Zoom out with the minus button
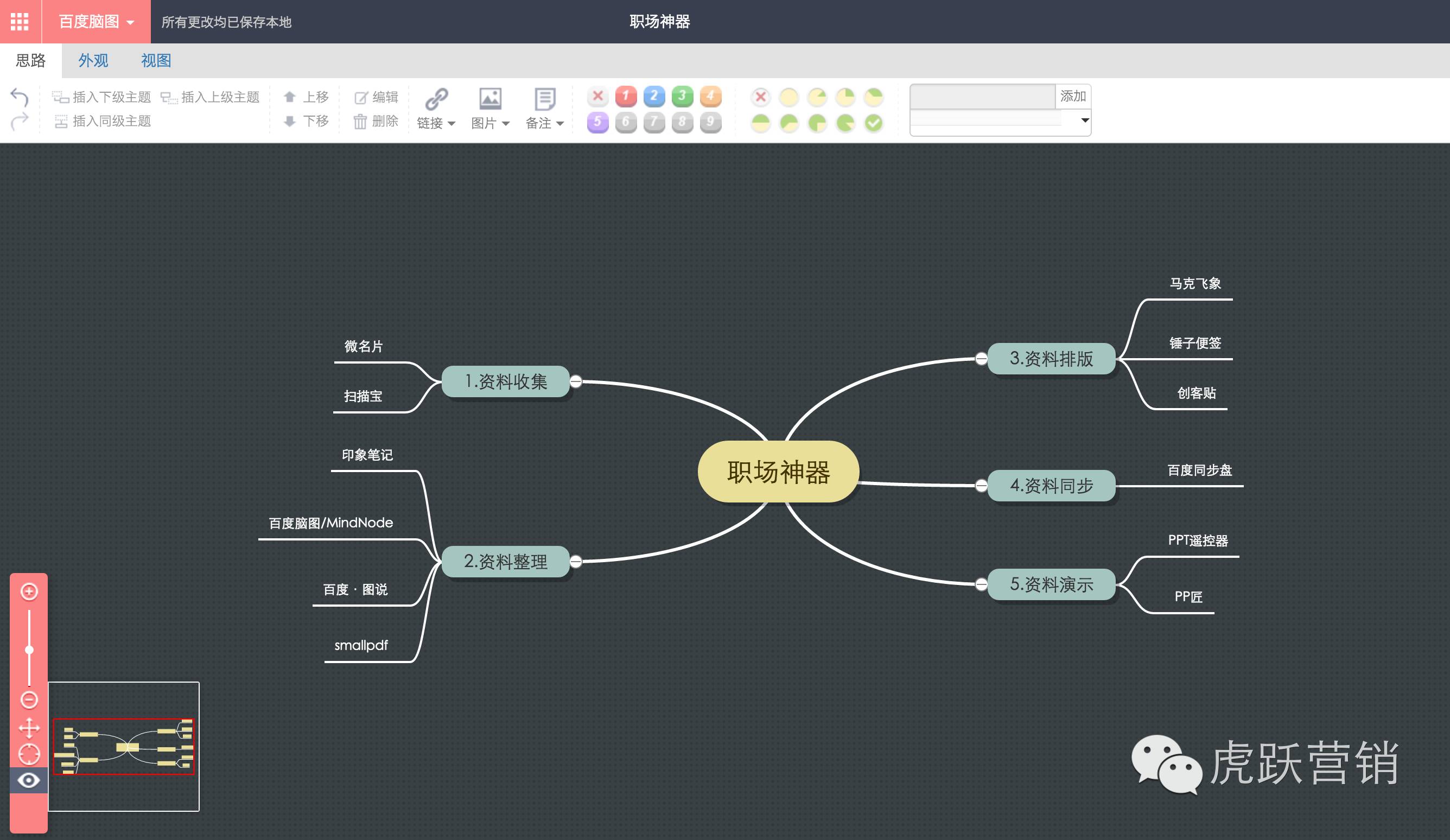The height and width of the screenshot is (840, 1450). coord(29,699)
